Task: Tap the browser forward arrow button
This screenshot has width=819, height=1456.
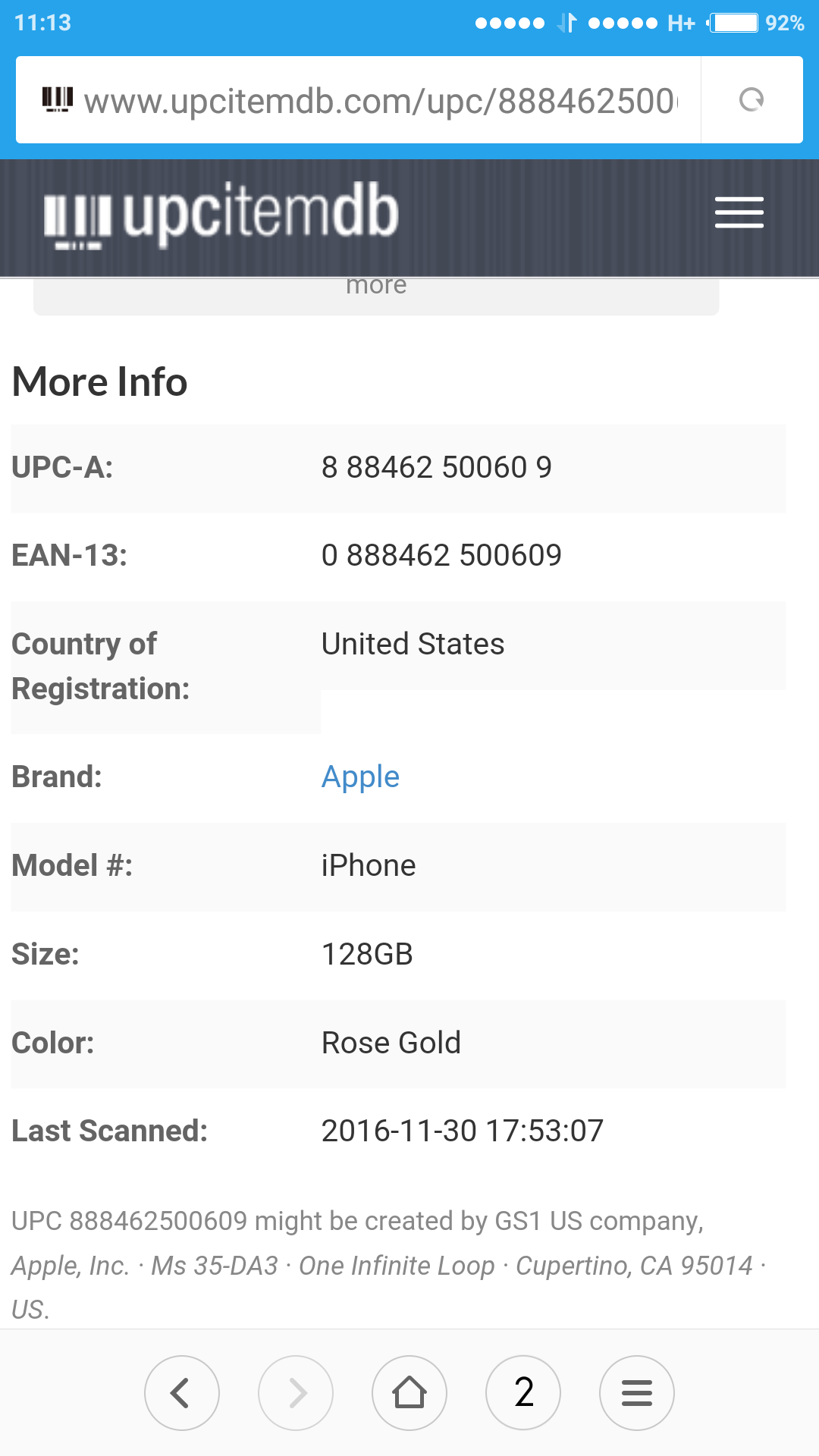Action: coord(296,1392)
